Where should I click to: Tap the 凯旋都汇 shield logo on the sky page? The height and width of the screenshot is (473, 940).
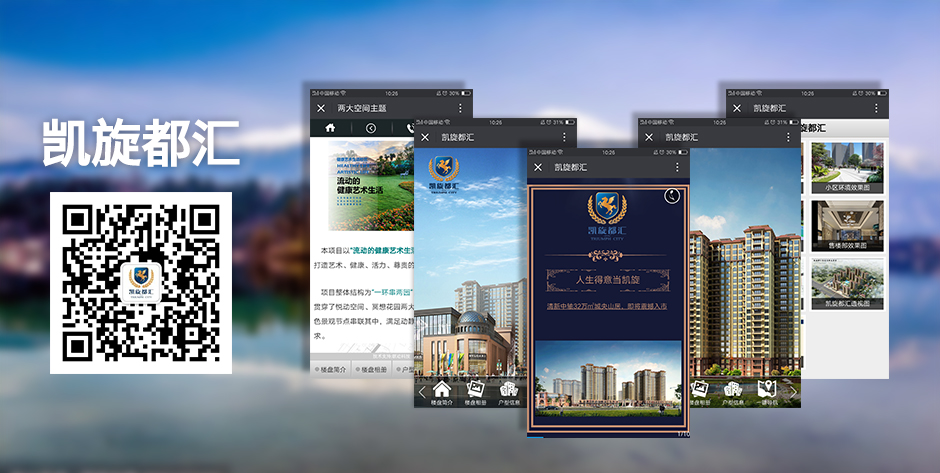(x=444, y=173)
